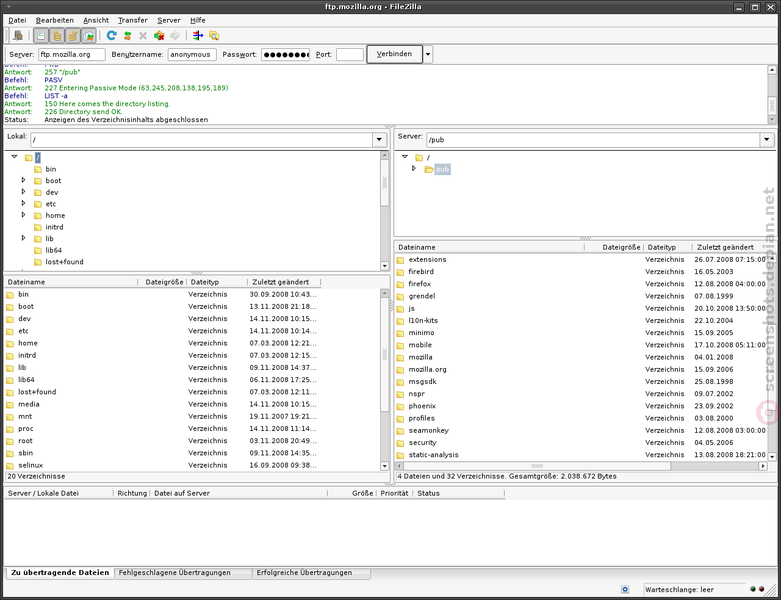Toggle directory comparison icon
The image size is (781, 600).
[214, 35]
